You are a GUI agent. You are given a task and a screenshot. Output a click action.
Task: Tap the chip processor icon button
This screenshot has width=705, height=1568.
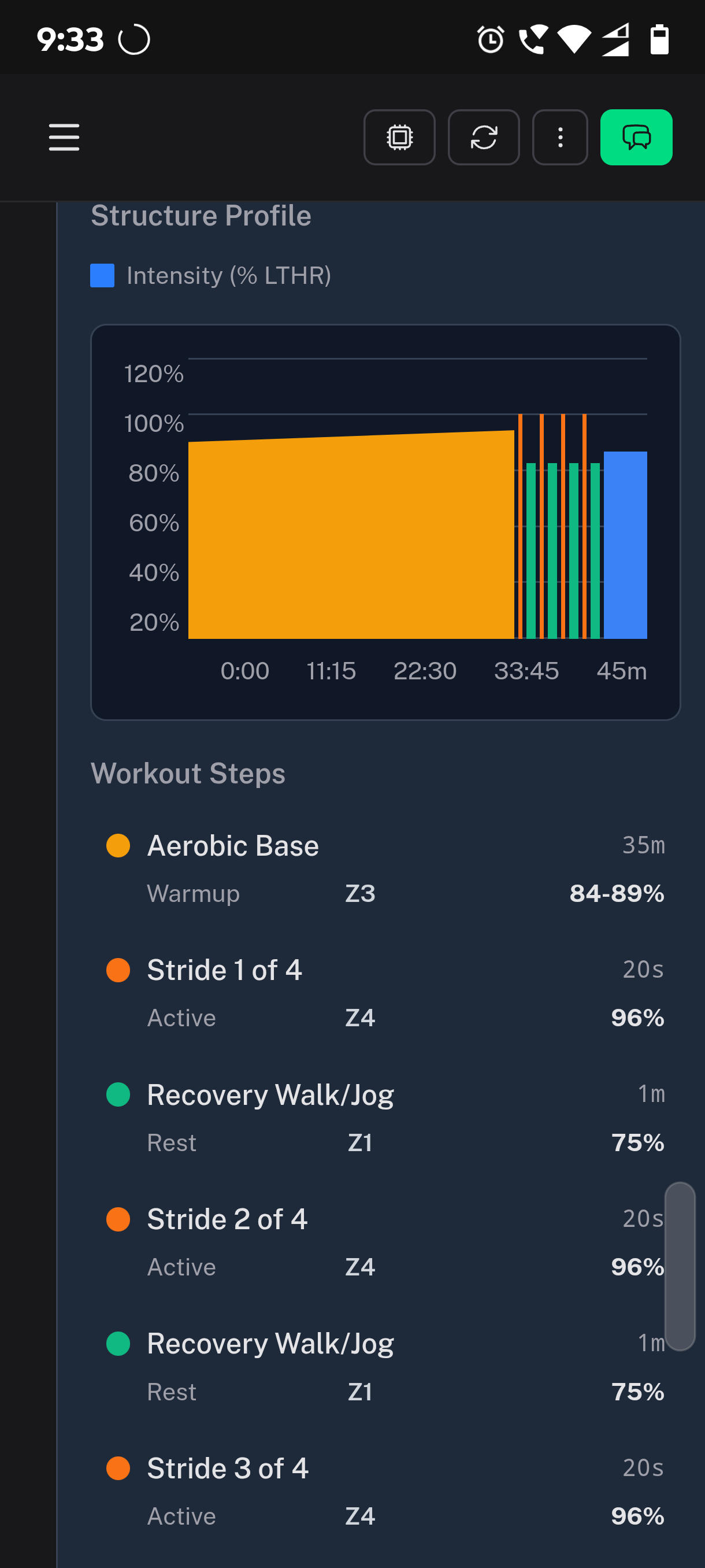pos(399,137)
